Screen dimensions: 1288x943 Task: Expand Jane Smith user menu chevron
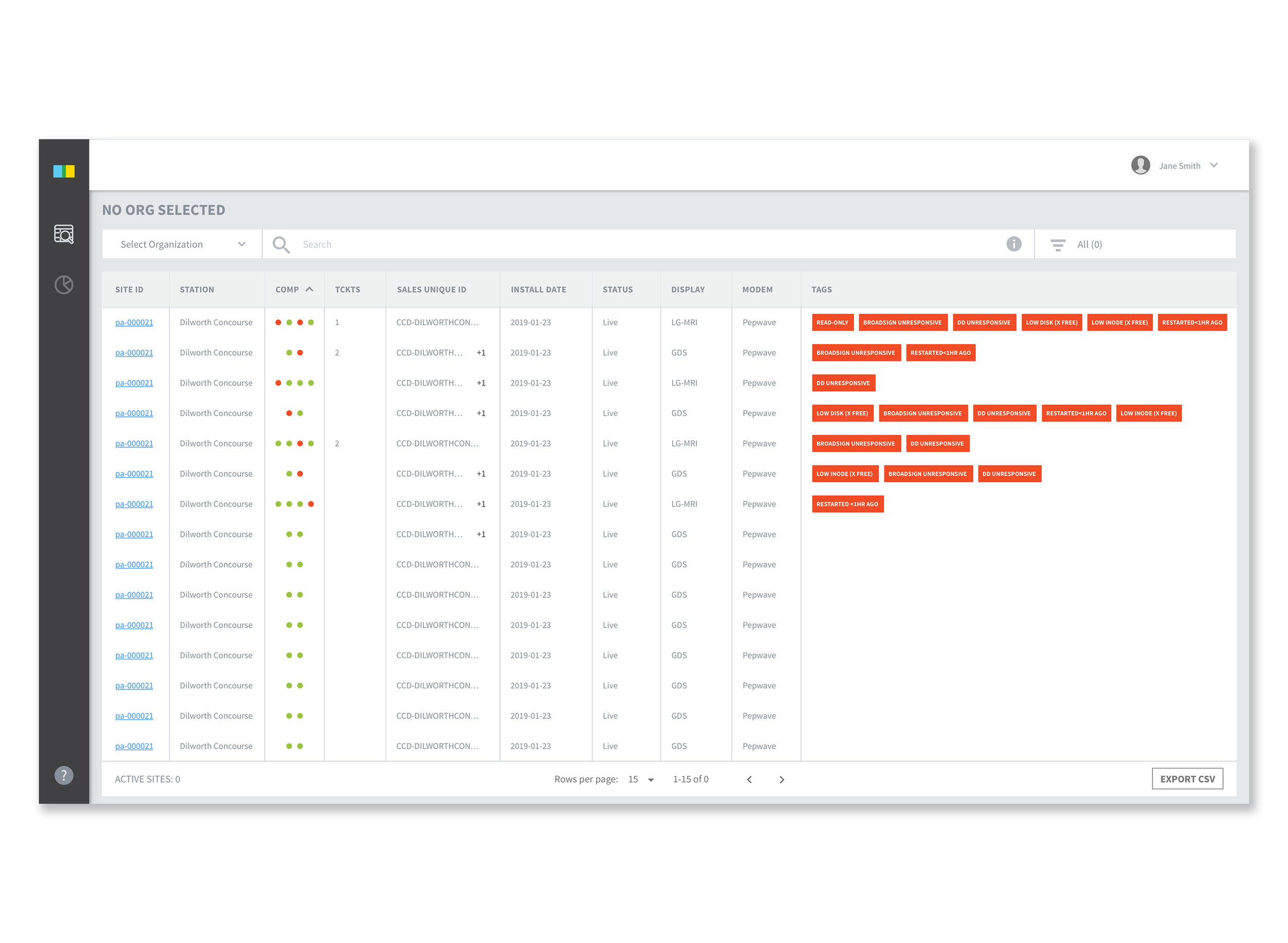point(1213,165)
